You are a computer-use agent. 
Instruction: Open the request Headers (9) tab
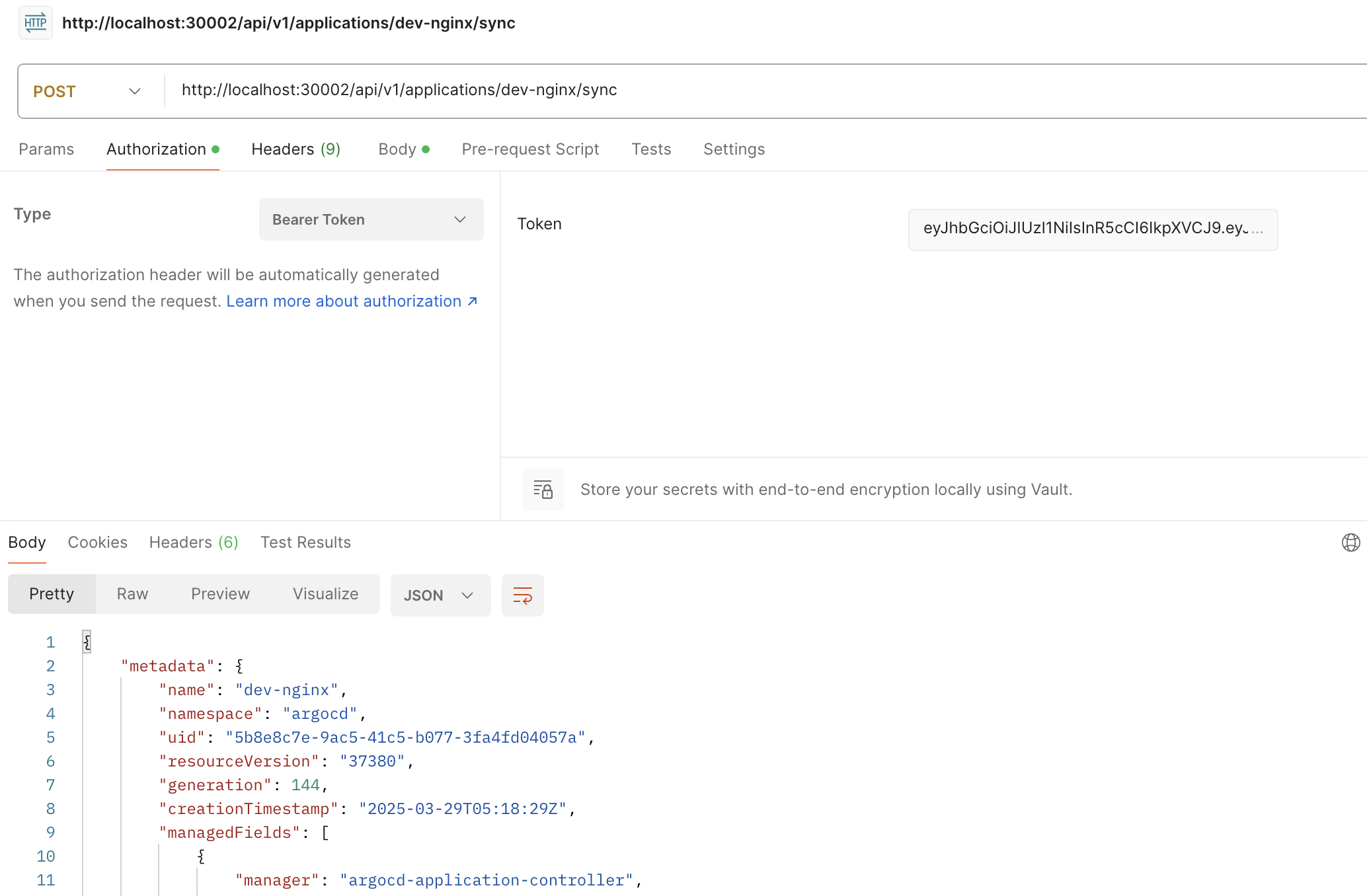pyautogui.click(x=295, y=149)
